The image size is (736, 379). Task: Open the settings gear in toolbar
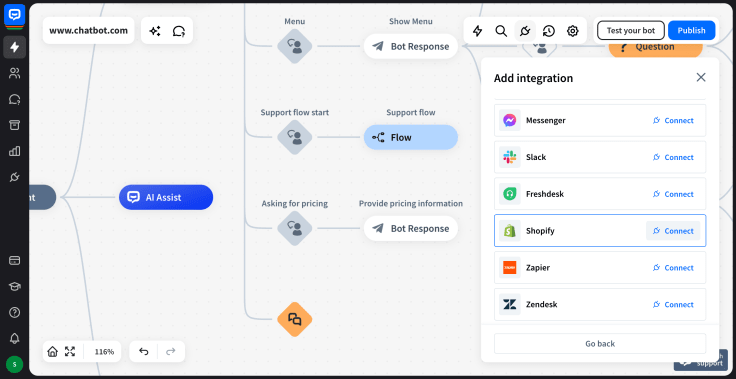pyautogui.click(x=573, y=31)
